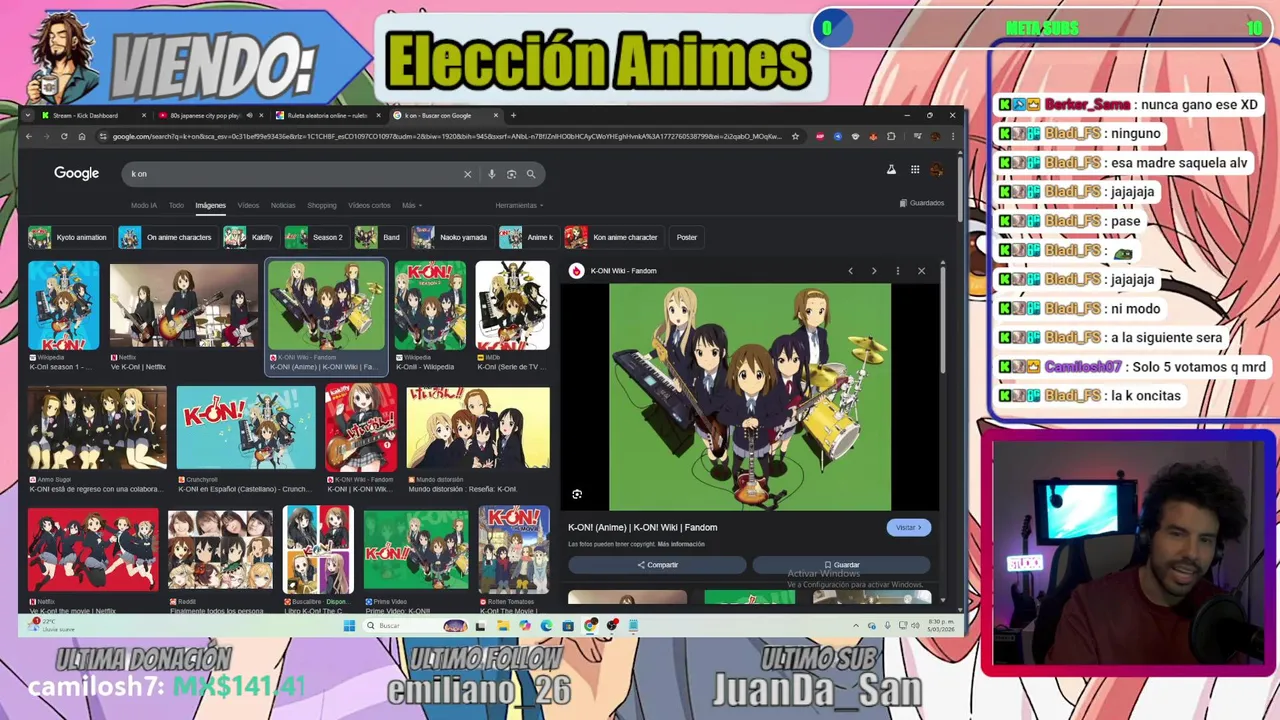Open the Mundo distorsión Reseña thumbnail
The width and height of the screenshot is (1280, 720).
pos(478,428)
